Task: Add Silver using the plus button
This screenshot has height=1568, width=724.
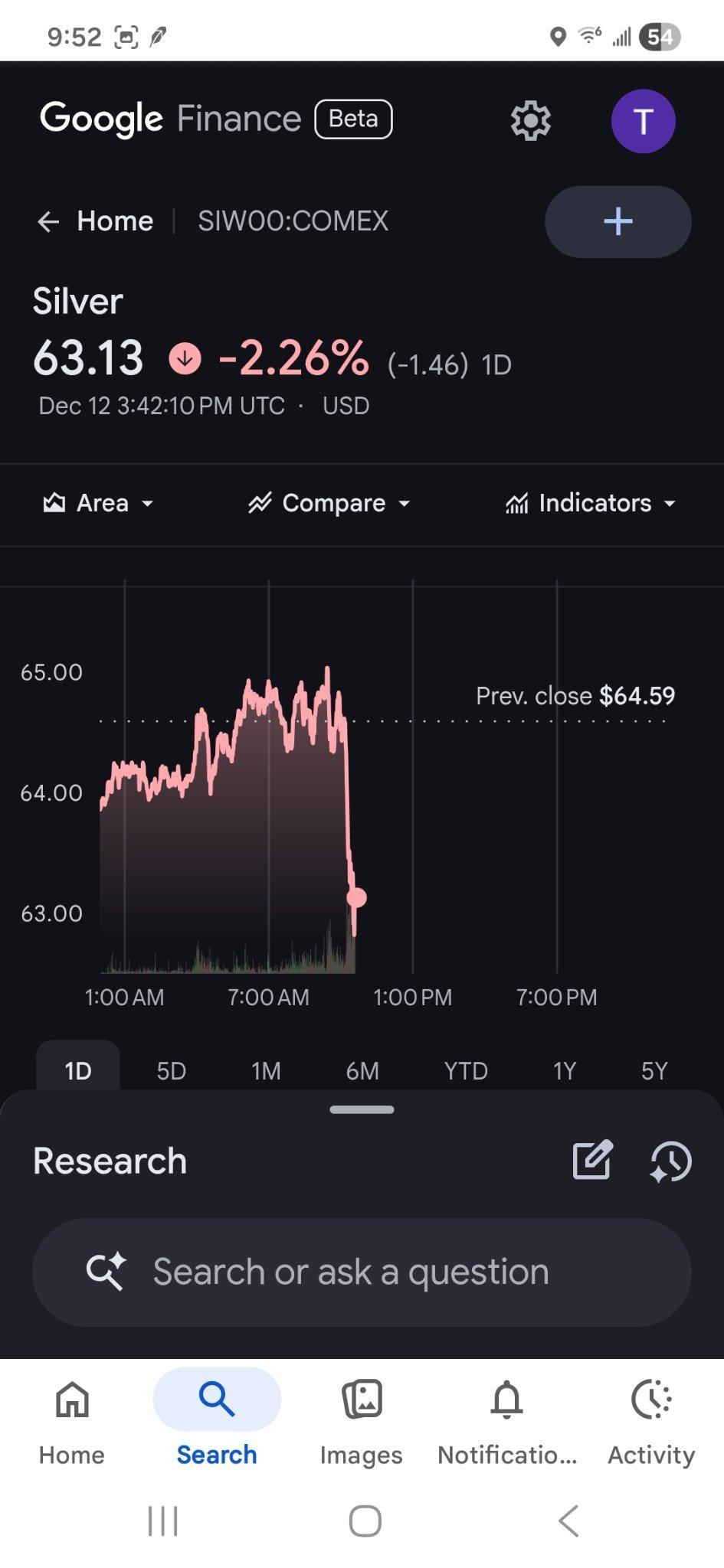Action: [x=618, y=221]
